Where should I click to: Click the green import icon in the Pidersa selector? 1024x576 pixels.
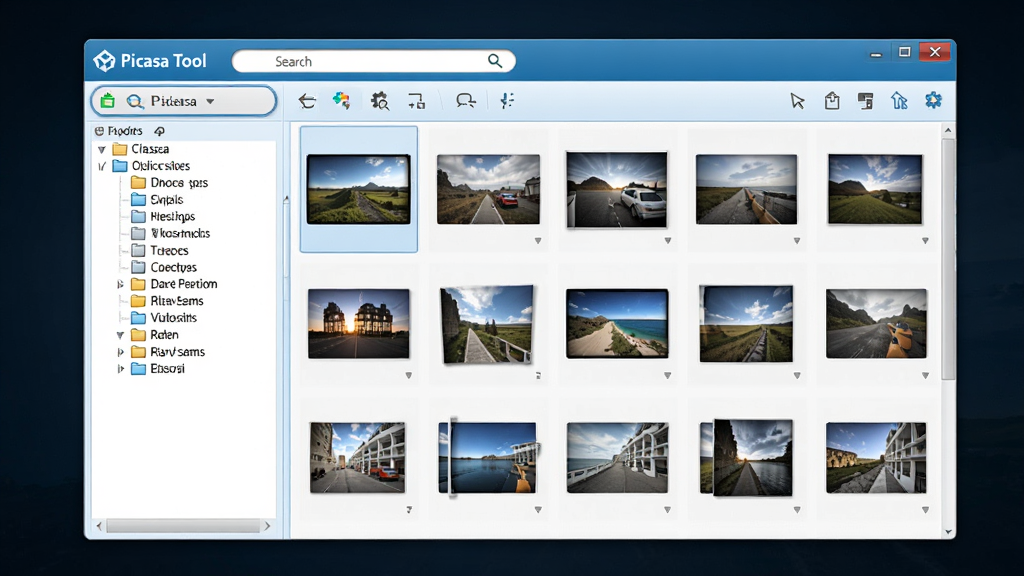click(x=108, y=101)
